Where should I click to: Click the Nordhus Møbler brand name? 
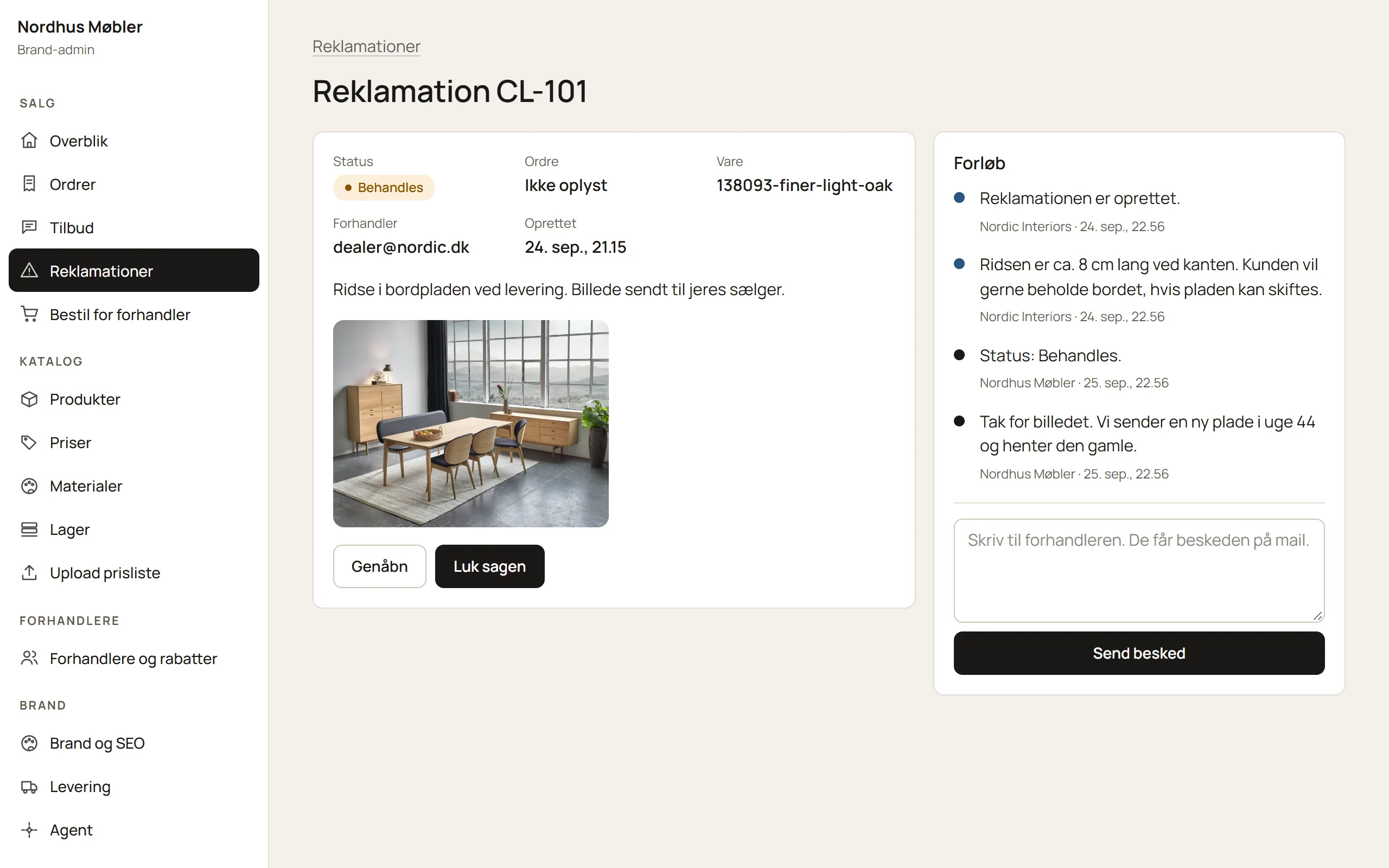click(x=80, y=27)
